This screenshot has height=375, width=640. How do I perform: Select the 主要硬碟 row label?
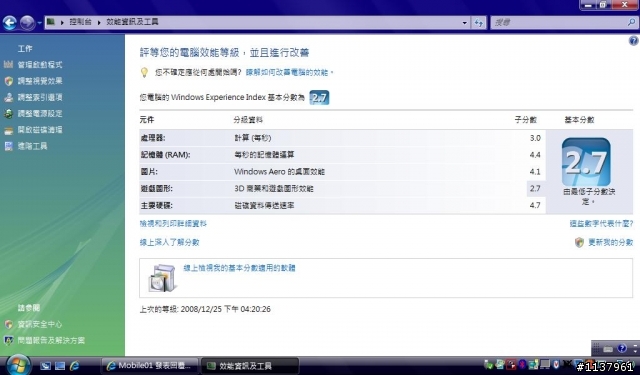click(157, 205)
